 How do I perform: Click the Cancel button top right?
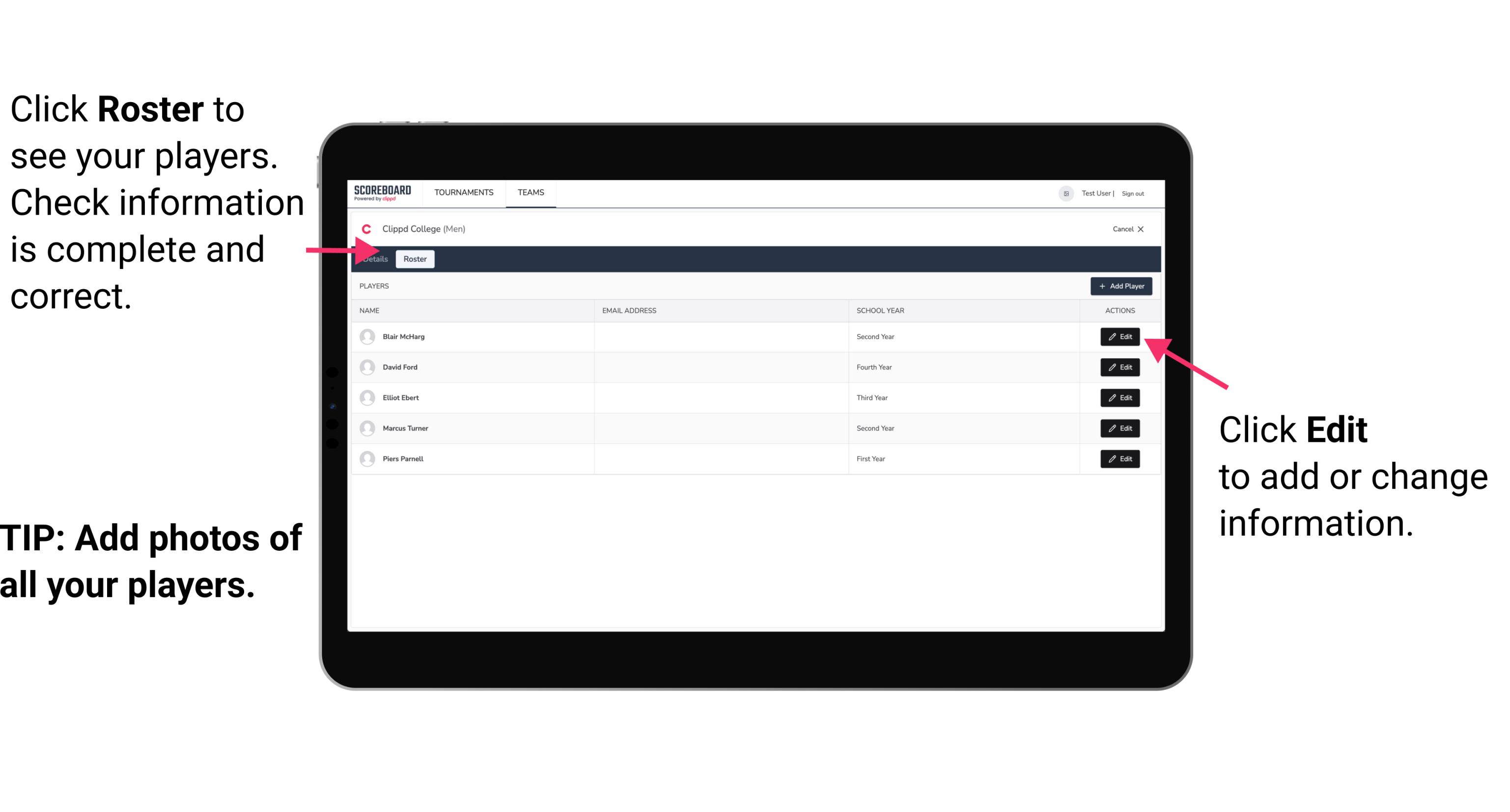tap(1127, 229)
